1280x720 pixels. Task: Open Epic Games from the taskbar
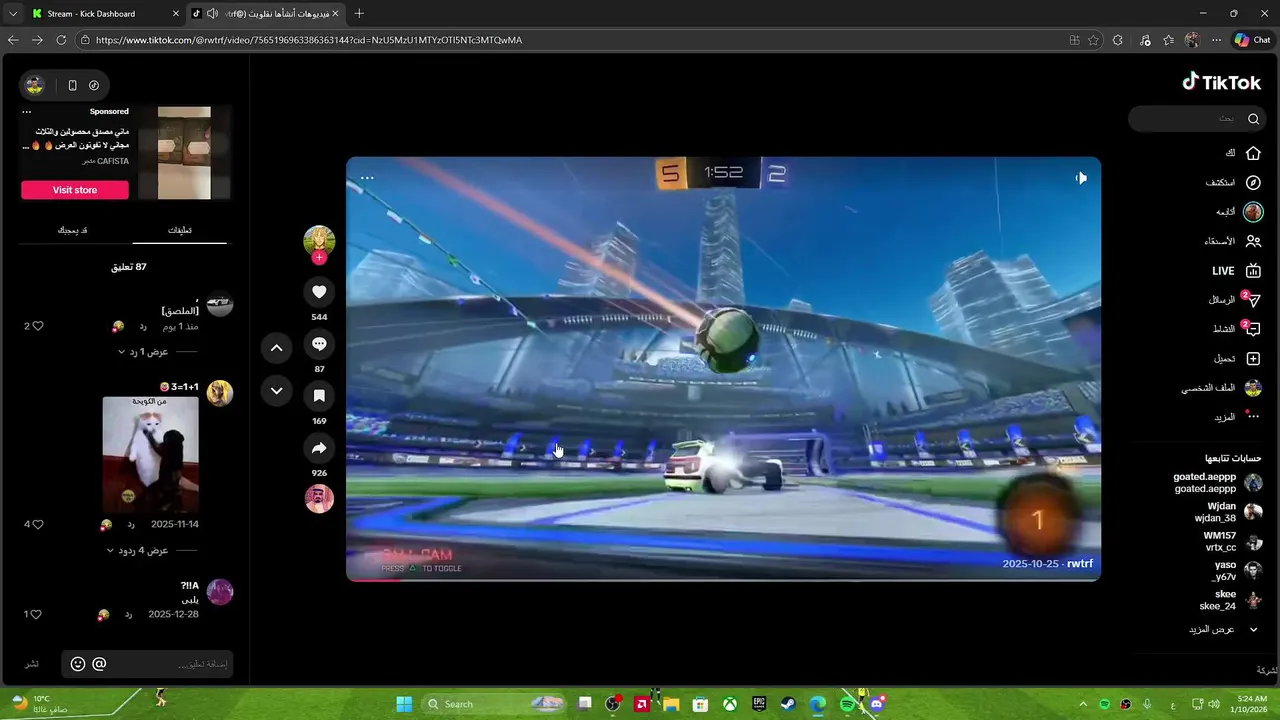759,704
